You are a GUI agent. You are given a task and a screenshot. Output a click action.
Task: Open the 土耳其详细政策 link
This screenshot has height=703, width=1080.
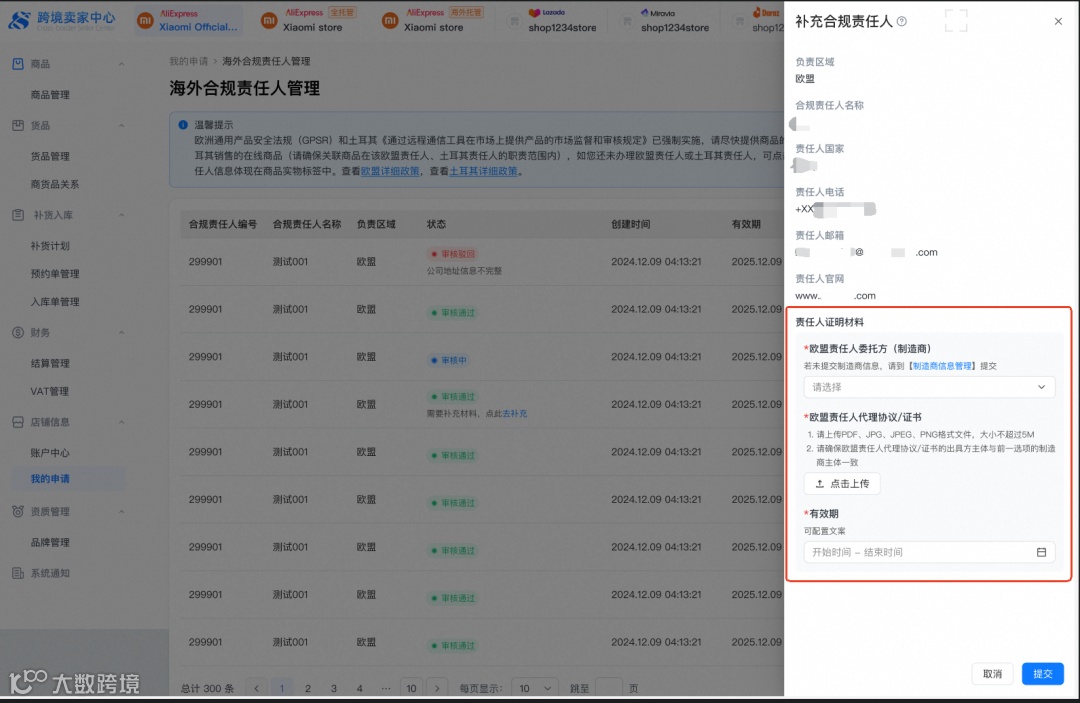[483, 171]
